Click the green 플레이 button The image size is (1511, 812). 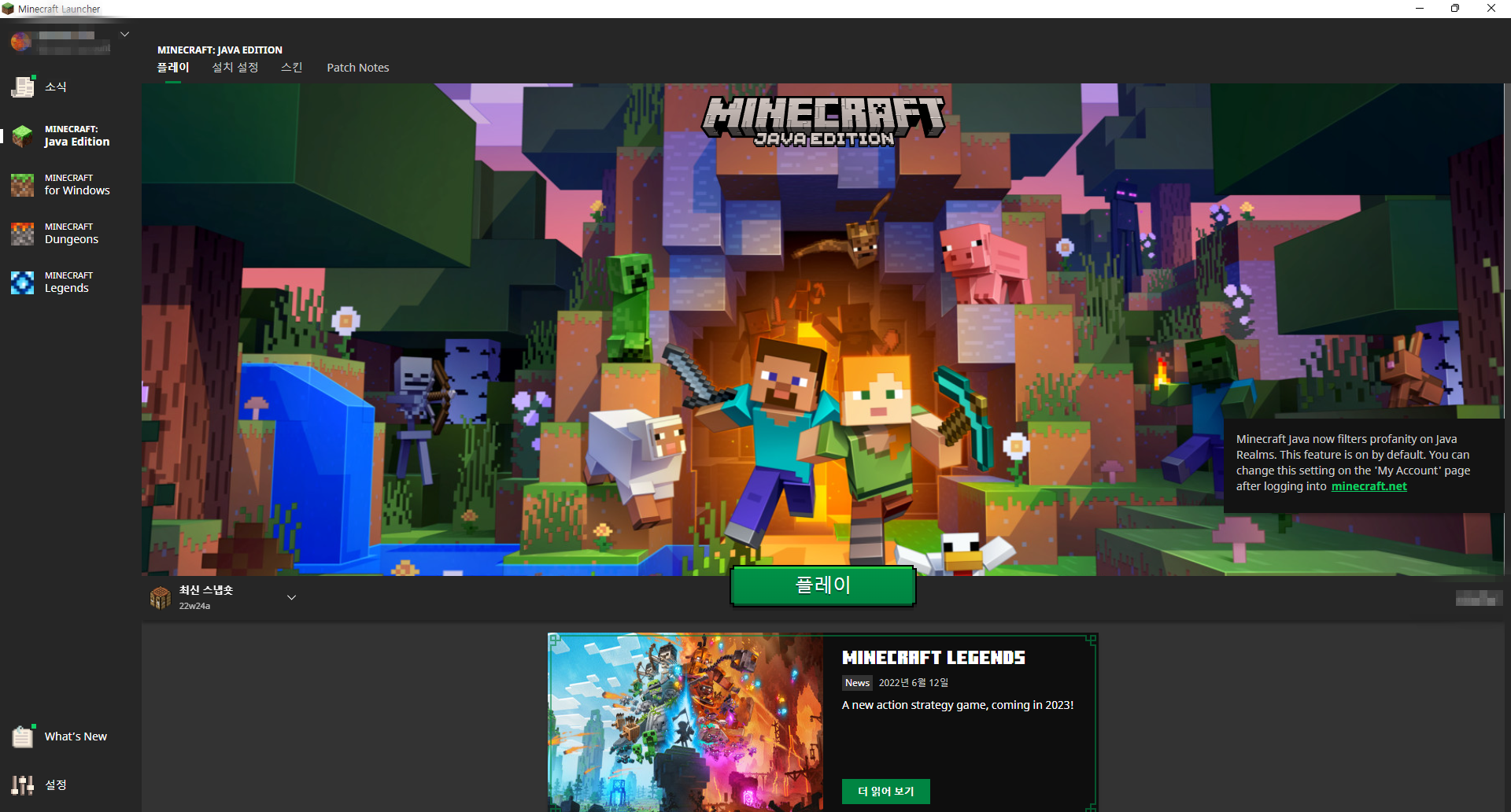[x=823, y=585]
